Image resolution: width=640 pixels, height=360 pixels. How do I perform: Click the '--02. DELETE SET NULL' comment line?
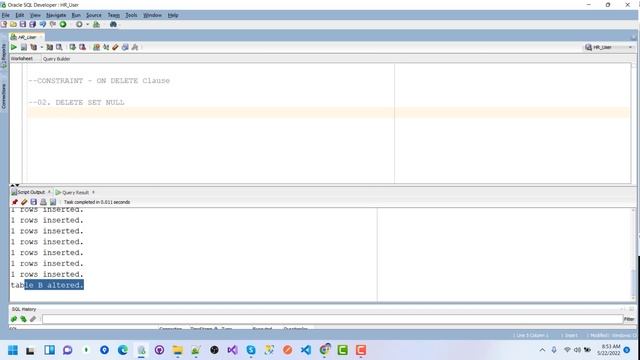coord(76,102)
